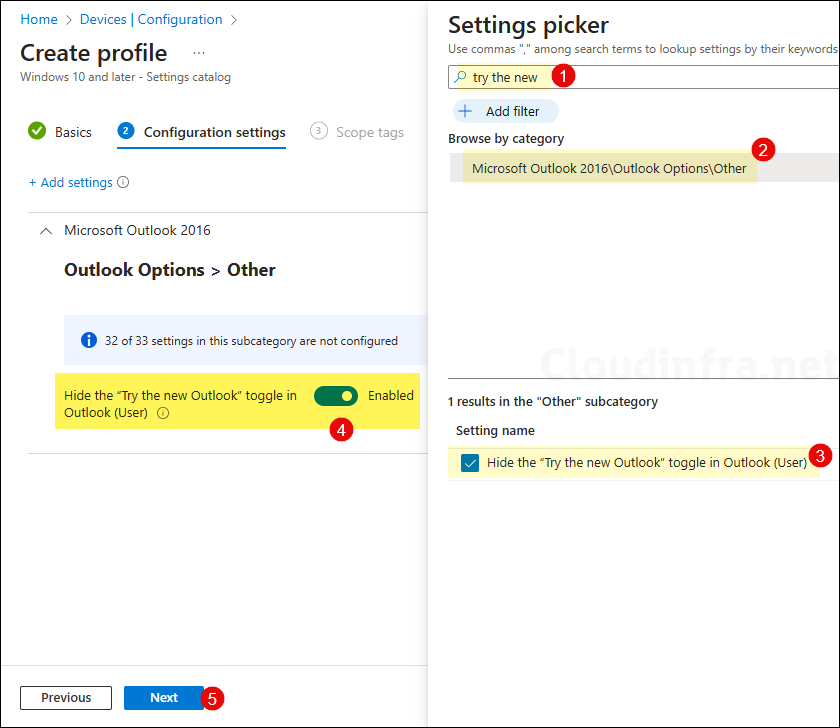Disable the Hide Try the new Outlook toggle
The image size is (840, 728).
336,396
